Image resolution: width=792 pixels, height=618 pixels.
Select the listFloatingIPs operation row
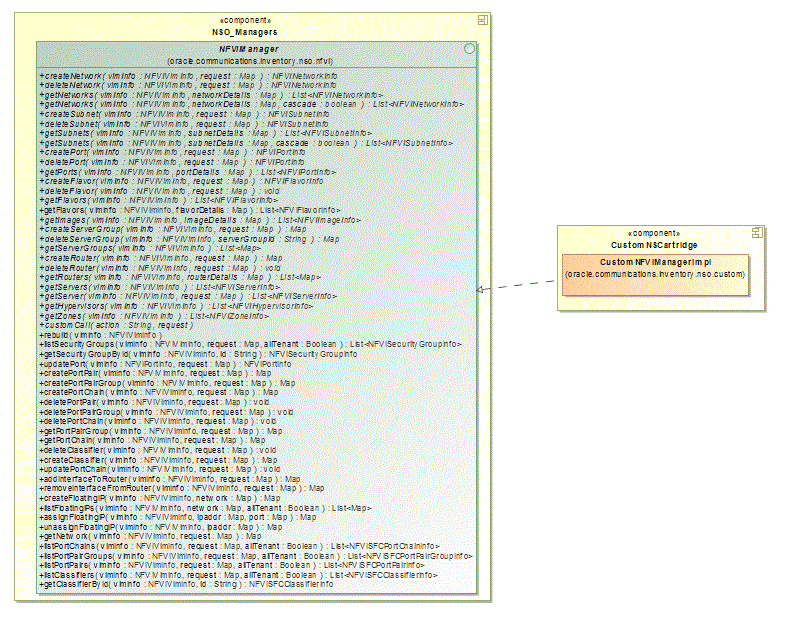click(x=205, y=508)
